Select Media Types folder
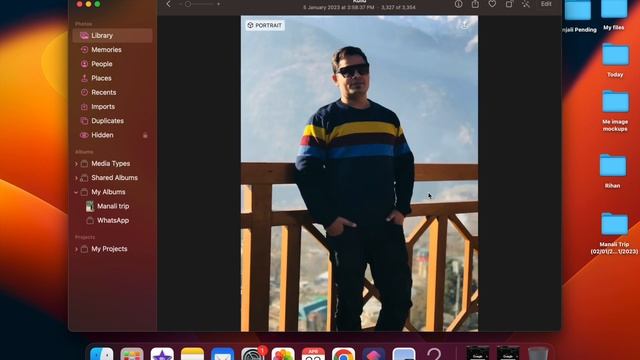Viewport: 640px width, 360px height. click(x=112, y=164)
